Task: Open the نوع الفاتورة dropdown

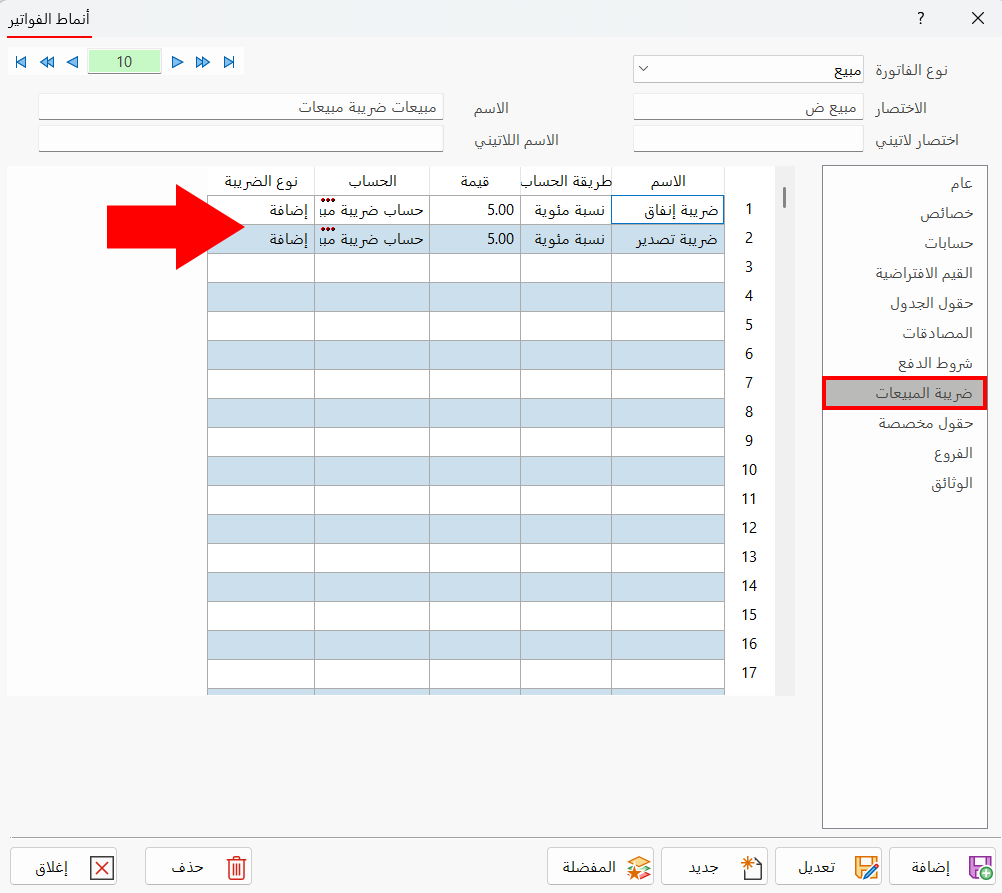Action: [x=748, y=69]
